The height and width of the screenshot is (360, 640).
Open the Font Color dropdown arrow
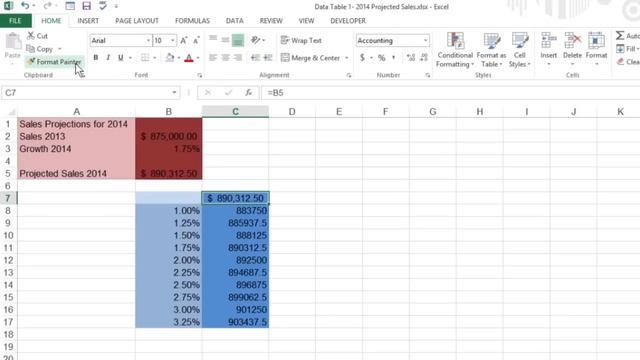tap(198, 58)
